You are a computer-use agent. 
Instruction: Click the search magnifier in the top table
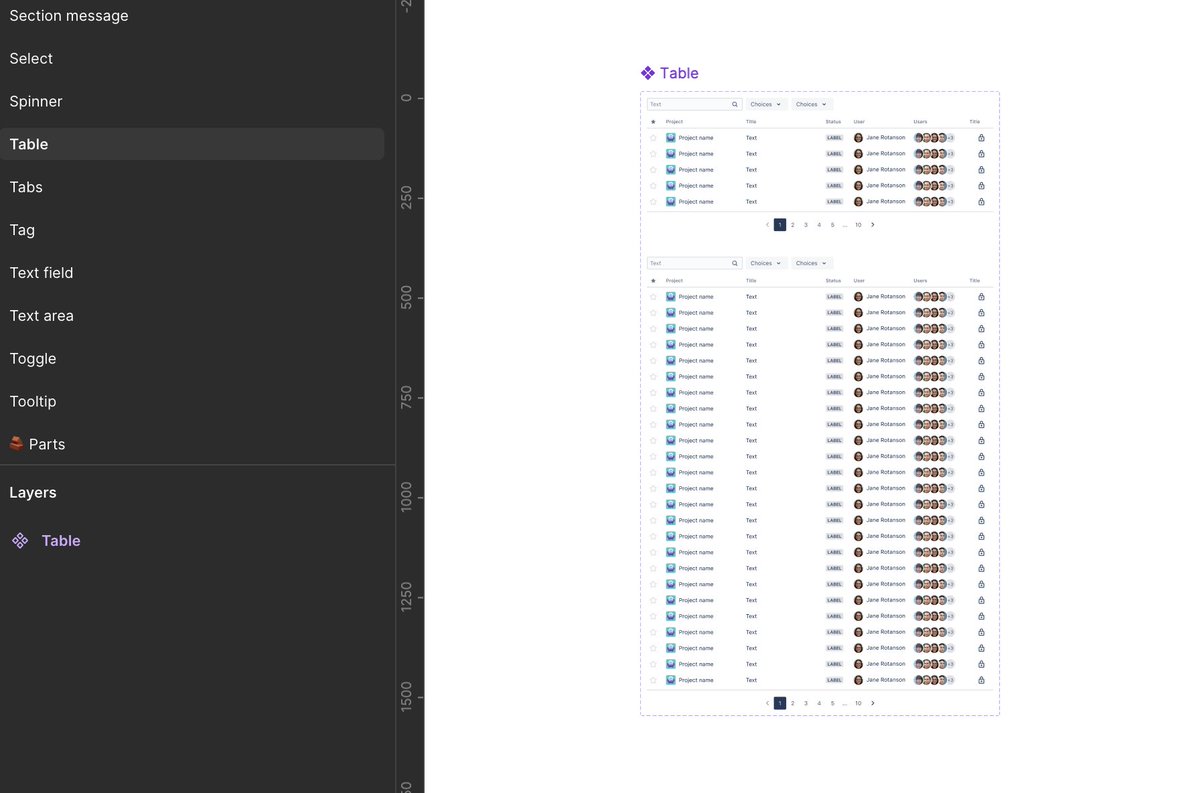pos(735,104)
